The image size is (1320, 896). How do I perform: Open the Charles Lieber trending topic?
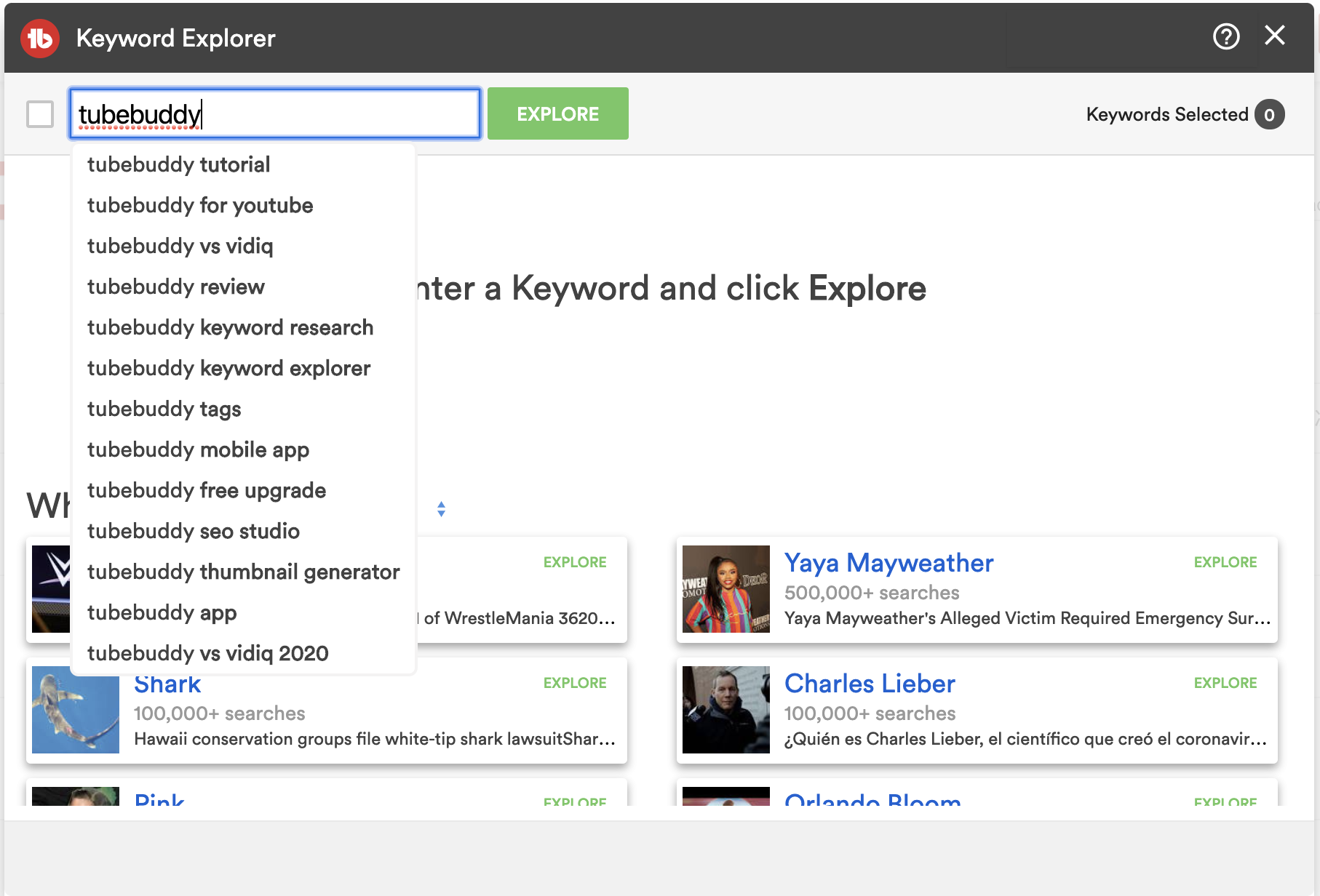pyautogui.click(x=870, y=684)
